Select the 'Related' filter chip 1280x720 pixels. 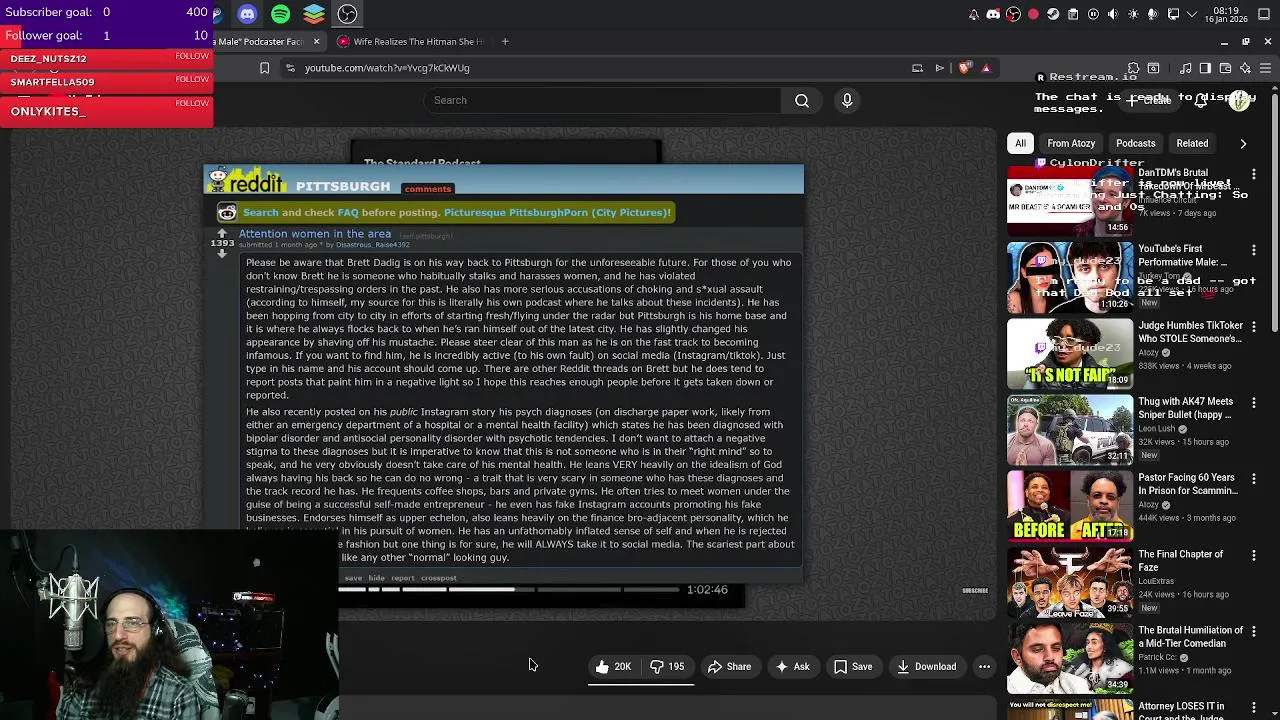click(x=1192, y=143)
